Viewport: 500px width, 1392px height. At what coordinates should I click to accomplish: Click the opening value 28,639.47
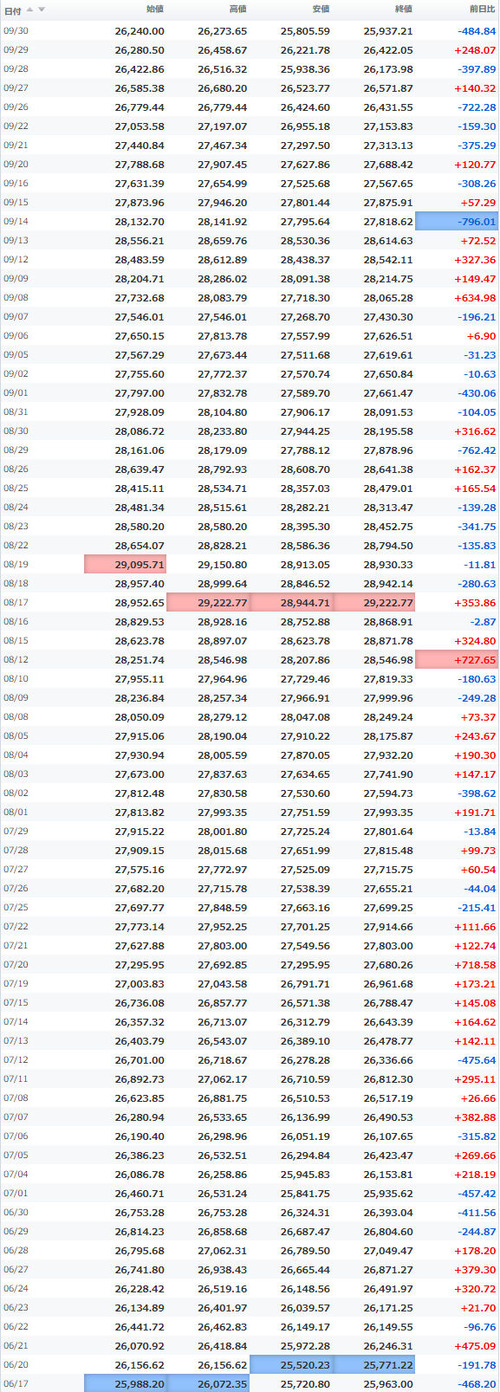(x=139, y=468)
